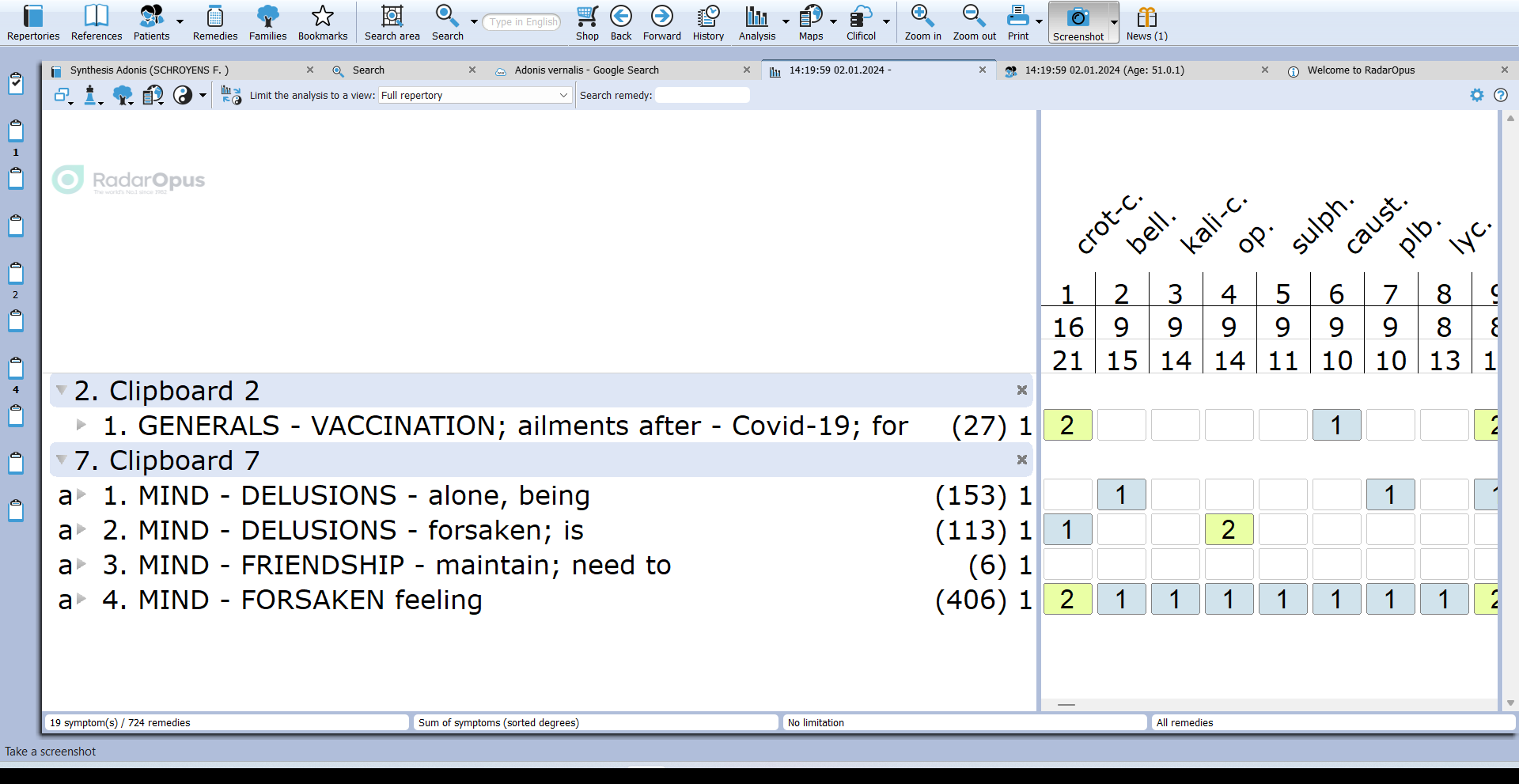
Task: Collapse the Clipboard 7 section
Action: 61,460
